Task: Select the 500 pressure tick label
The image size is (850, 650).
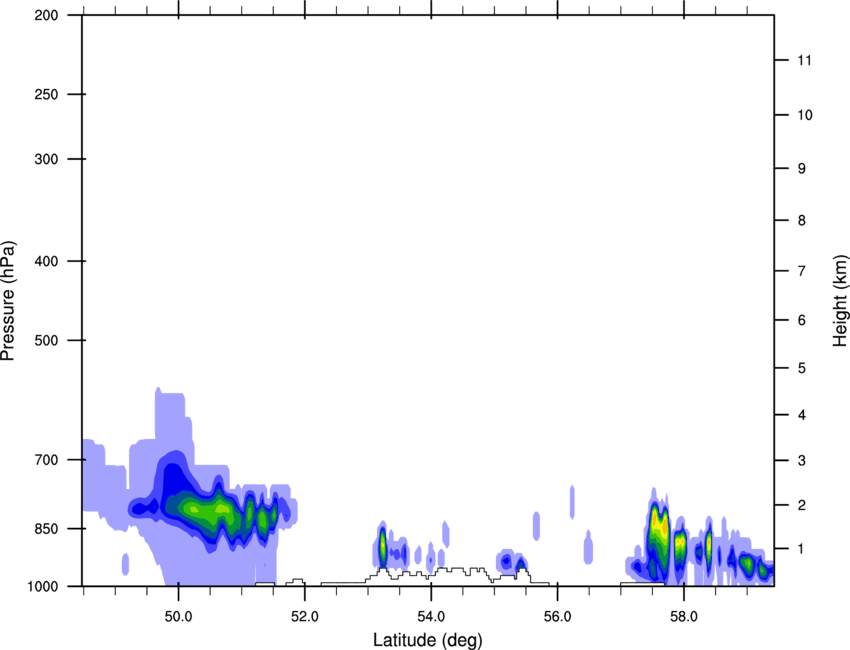Action: pos(47,340)
